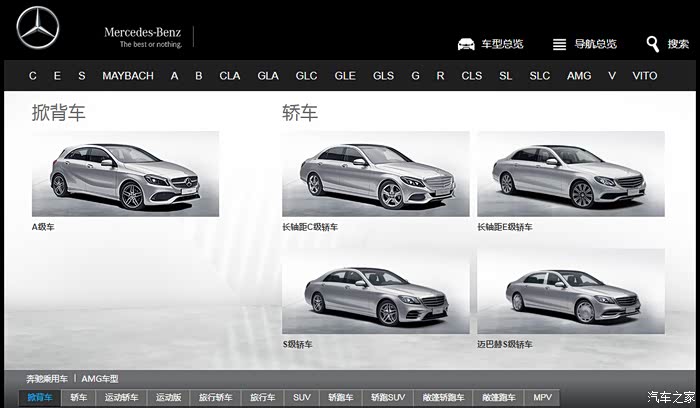The height and width of the screenshot is (408, 700).
Task: Open the A级车 hatchback thumbnail
Action: click(x=125, y=174)
